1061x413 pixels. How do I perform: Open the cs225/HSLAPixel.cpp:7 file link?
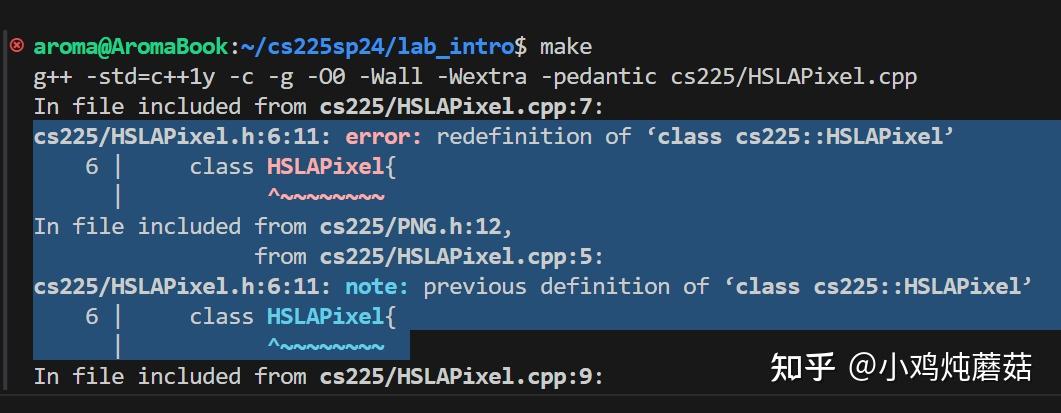click(462, 107)
